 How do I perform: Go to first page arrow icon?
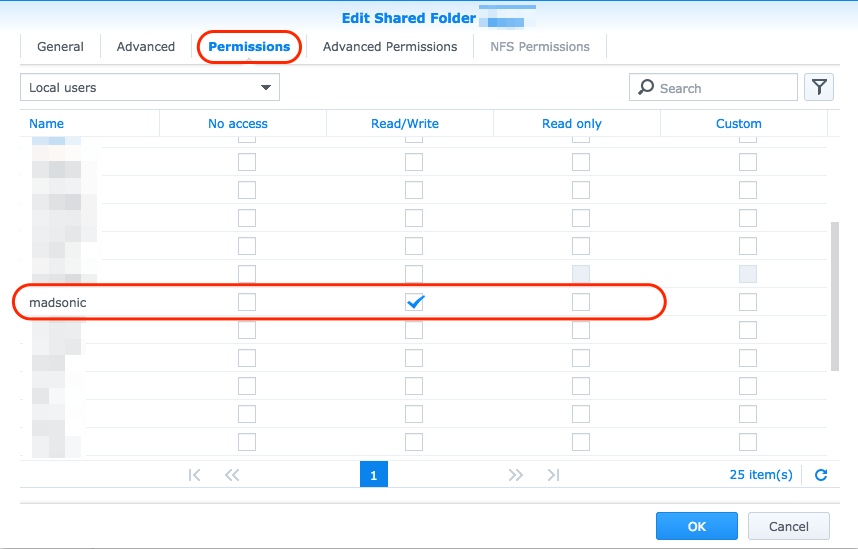194,475
